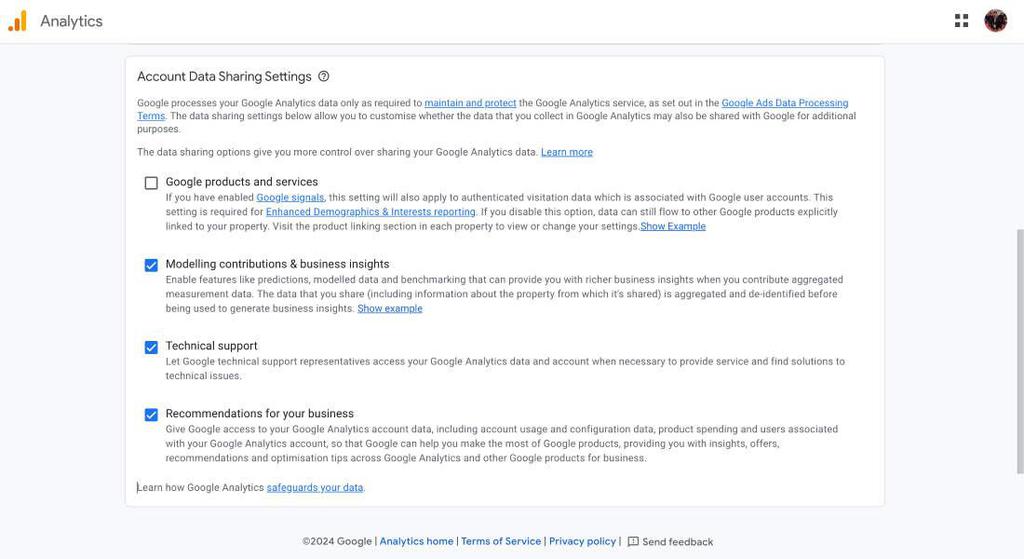Viewport: 1024px width, 559px height.
Task: Click the Send feedback icon
Action: click(633, 542)
